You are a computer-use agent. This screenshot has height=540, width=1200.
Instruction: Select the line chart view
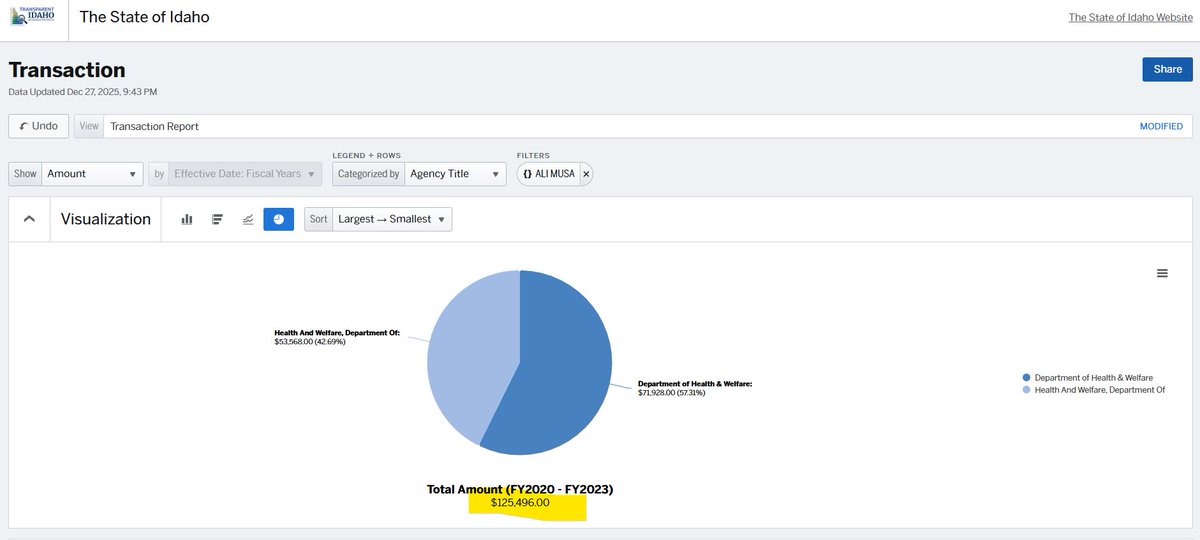click(x=248, y=219)
